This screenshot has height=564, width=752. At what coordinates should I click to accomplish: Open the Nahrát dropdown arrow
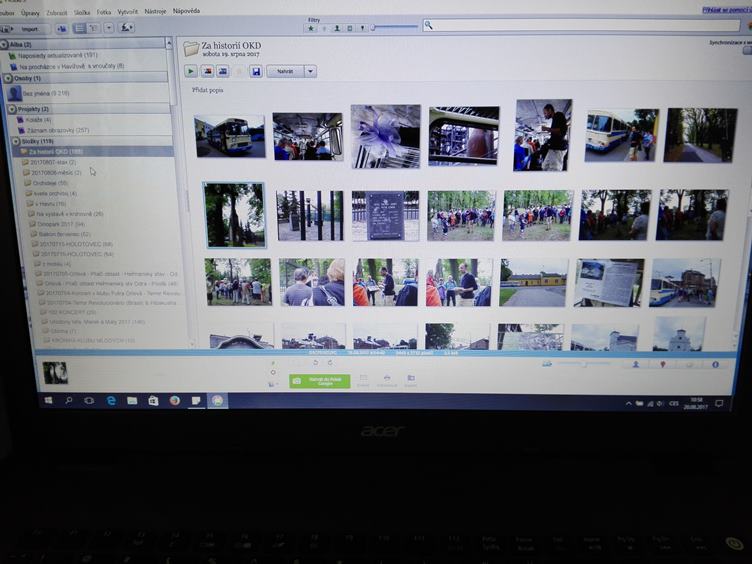pos(311,71)
